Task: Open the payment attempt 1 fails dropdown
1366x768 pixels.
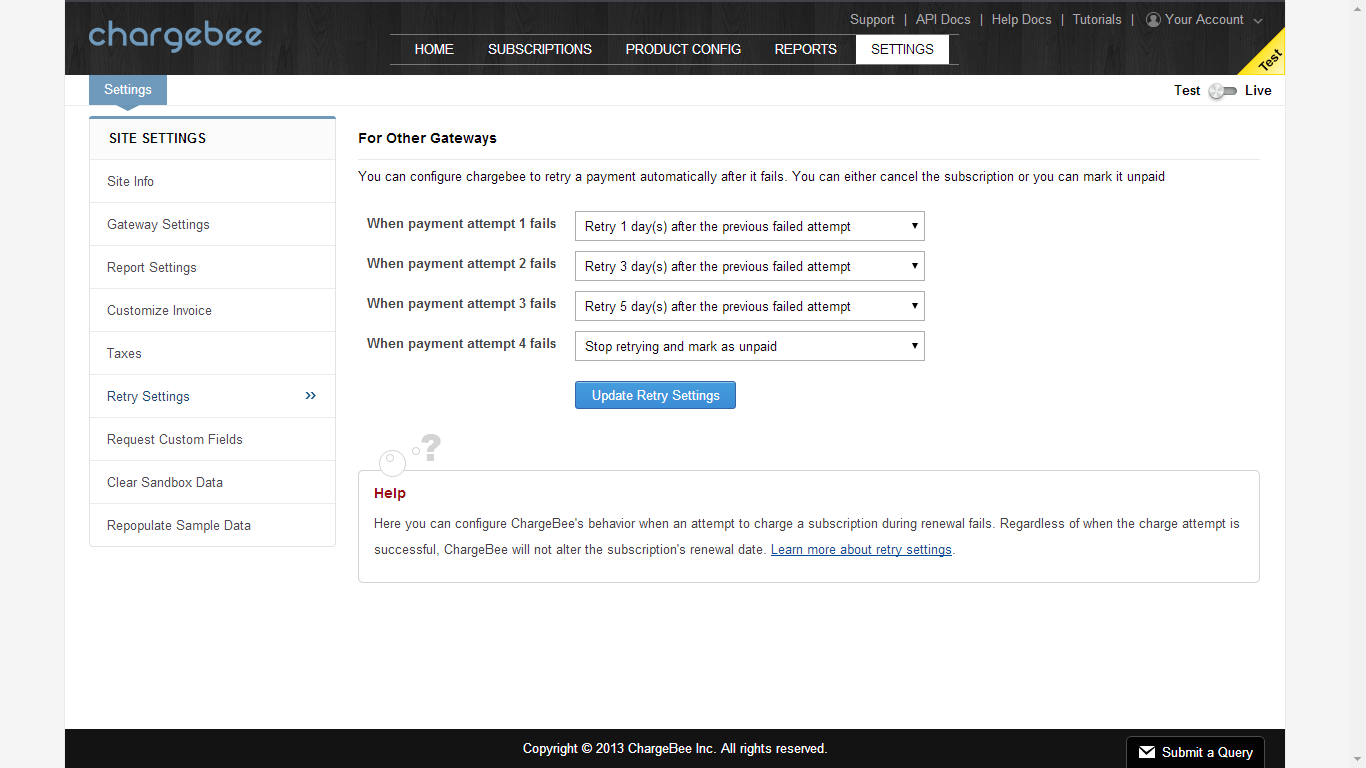Action: tap(749, 226)
